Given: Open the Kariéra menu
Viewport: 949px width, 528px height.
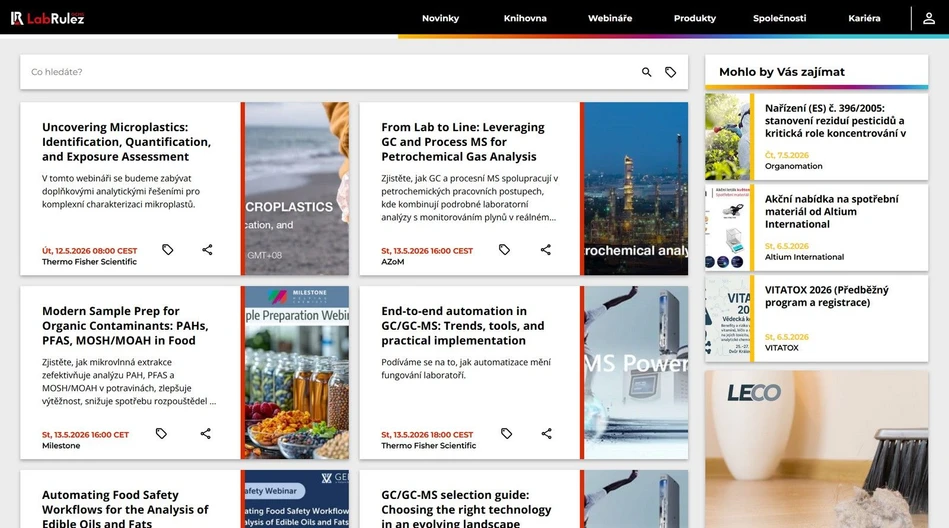Looking at the screenshot, I should pos(864,18).
